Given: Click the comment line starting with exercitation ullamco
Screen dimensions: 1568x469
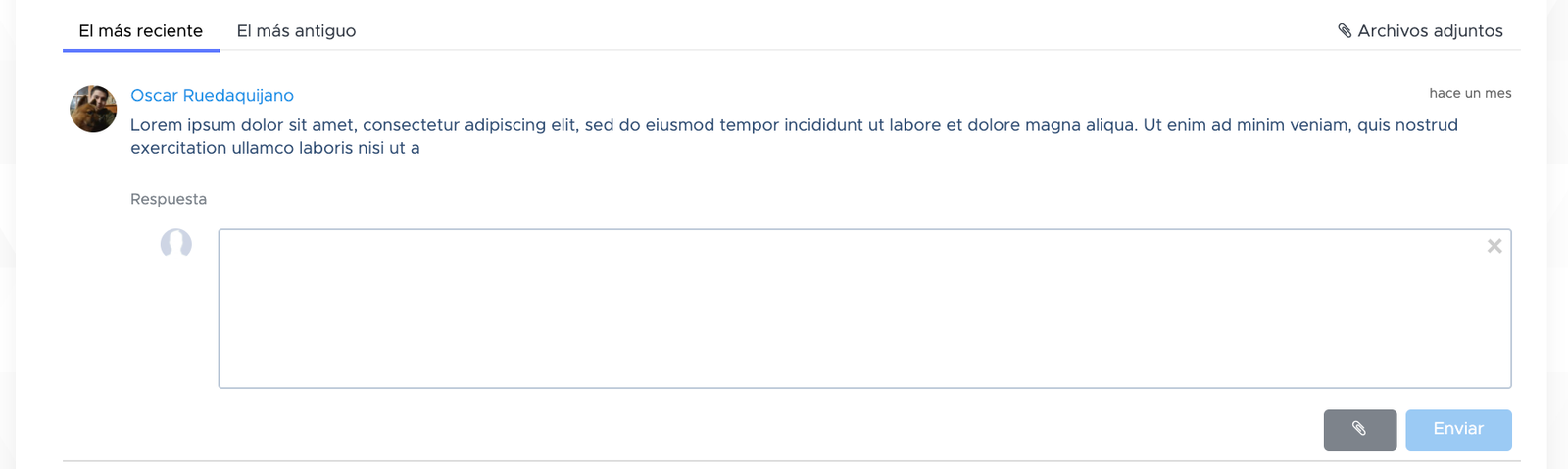Looking at the screenshot, I should [x=275, y=148].
